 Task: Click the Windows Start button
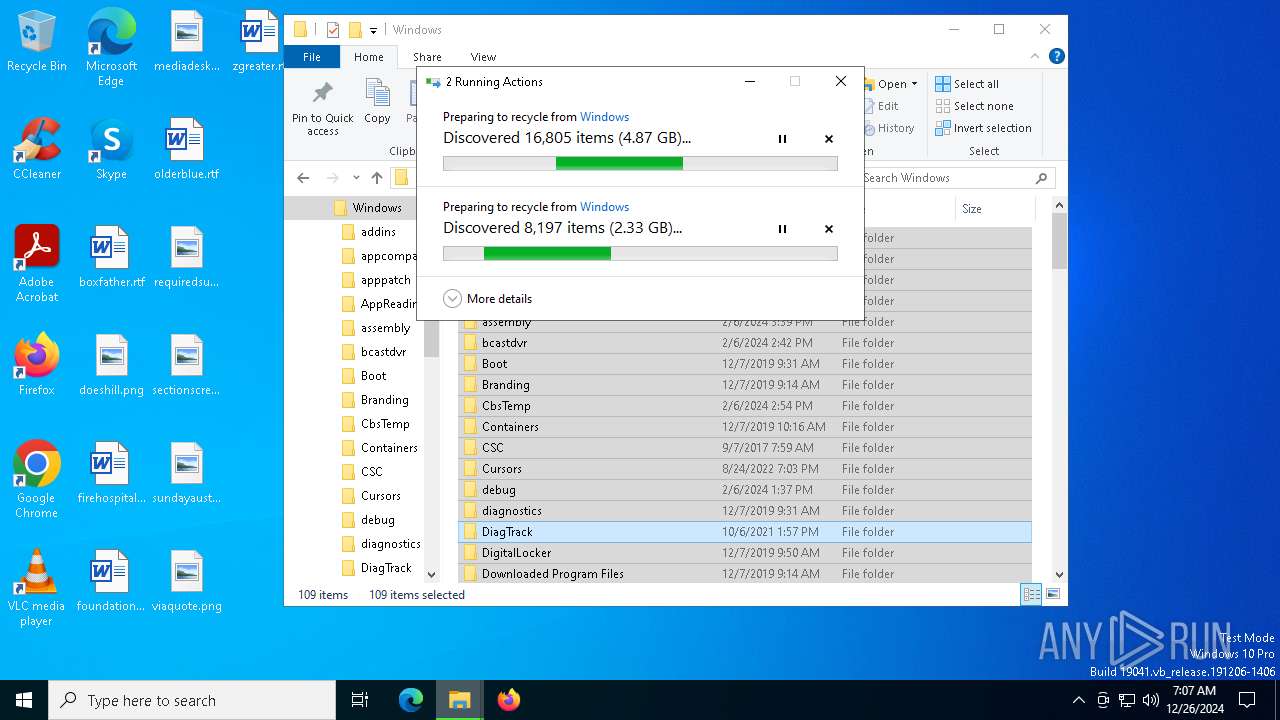[24, 700]
